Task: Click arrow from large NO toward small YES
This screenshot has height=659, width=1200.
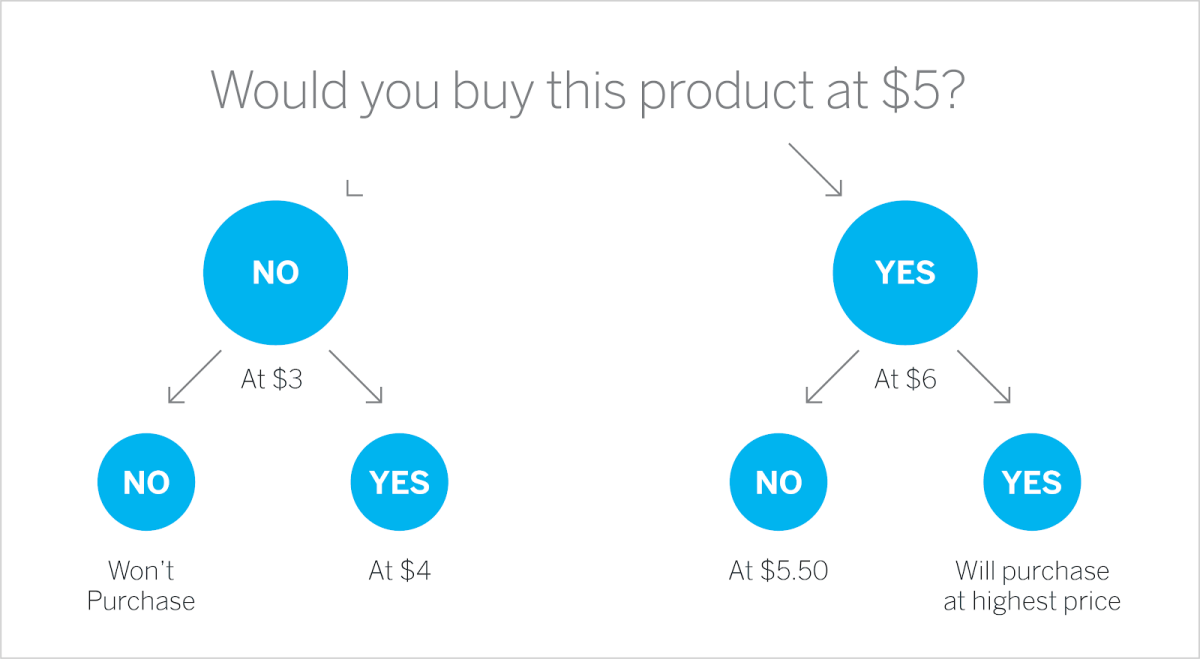Action: coord(356,376)
